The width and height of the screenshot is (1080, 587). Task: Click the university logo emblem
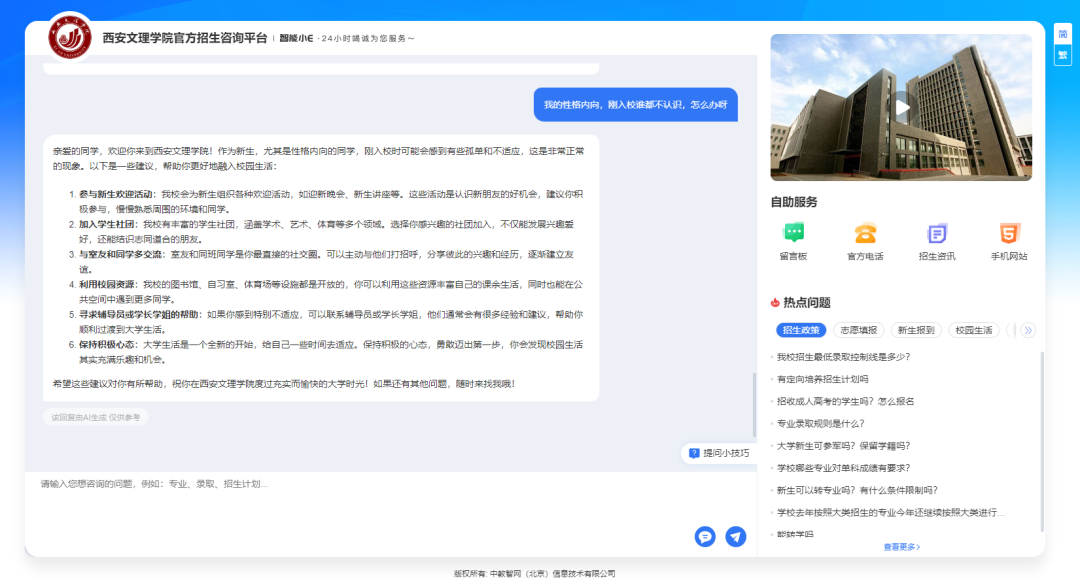tap(70, 37)
